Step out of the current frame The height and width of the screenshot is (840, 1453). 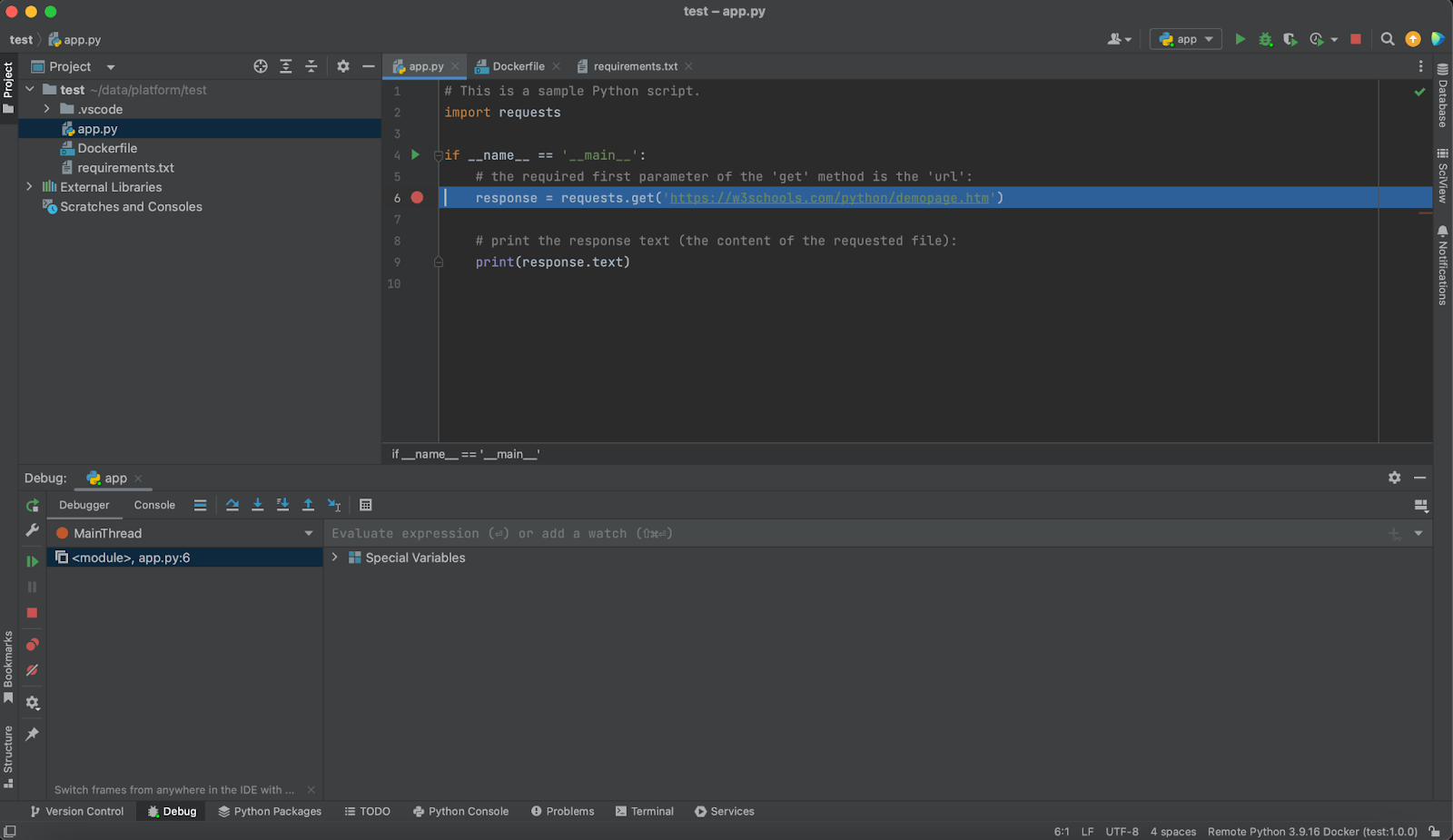point(308,505)
